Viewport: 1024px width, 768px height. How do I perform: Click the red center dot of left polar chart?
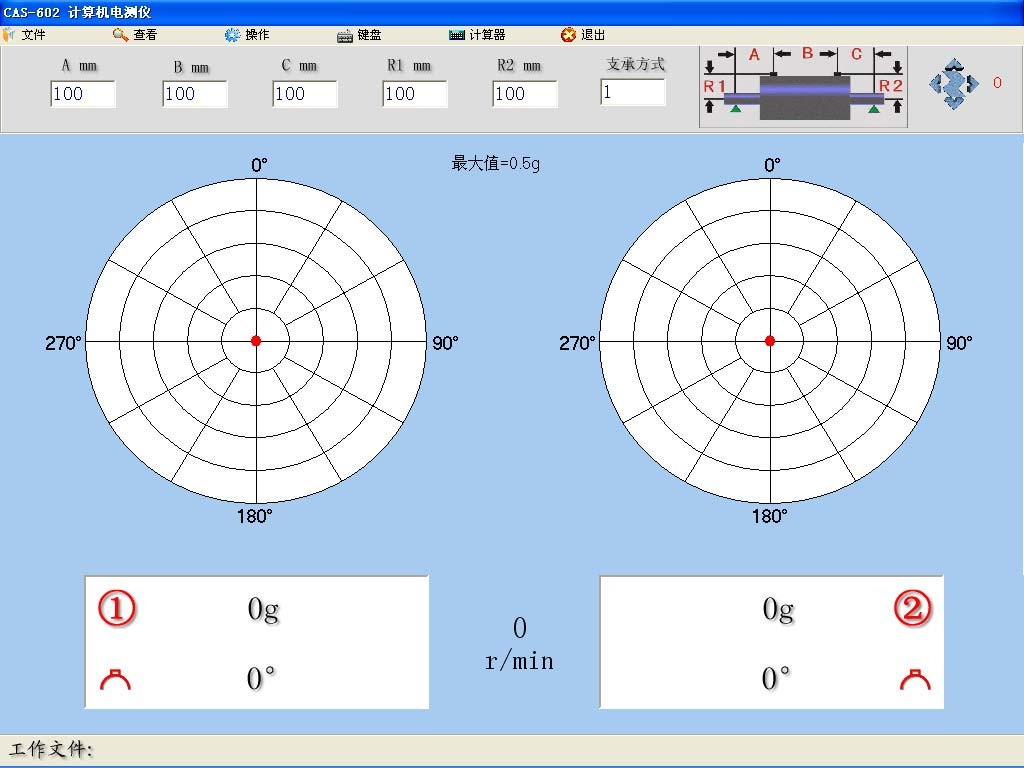(256, 340)
